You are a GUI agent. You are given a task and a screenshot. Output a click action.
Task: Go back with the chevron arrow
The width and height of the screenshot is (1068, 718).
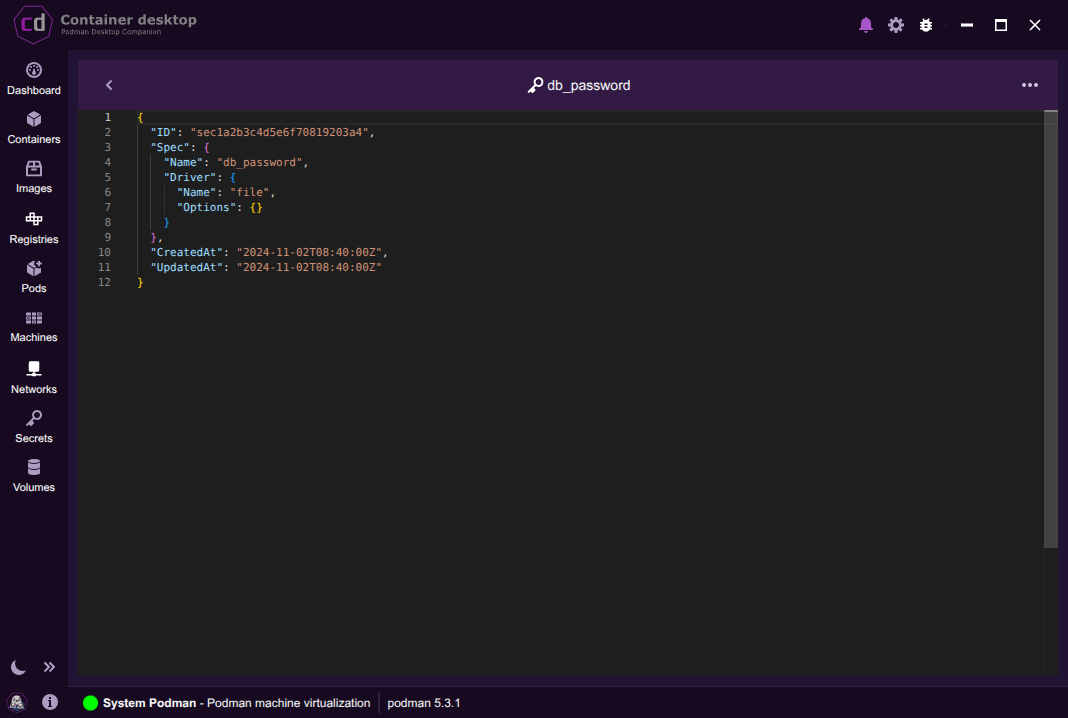pyautogui.click(x=109, y=85)
